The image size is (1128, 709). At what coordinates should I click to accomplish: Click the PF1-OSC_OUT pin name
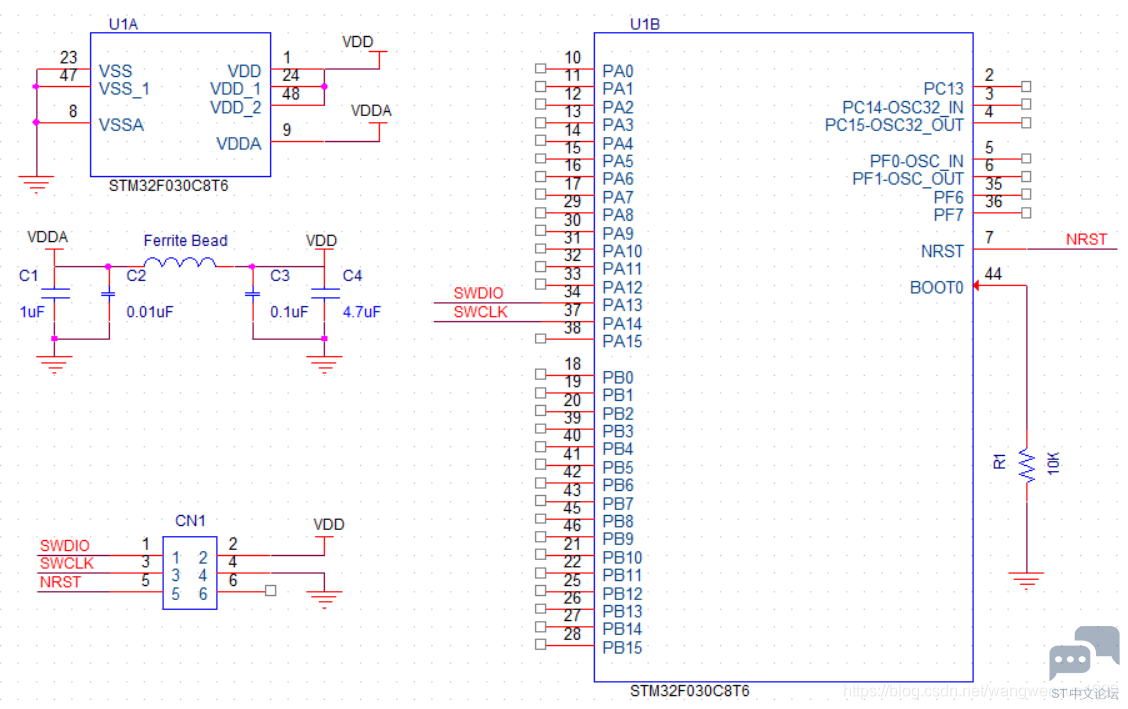click(908, 179)
